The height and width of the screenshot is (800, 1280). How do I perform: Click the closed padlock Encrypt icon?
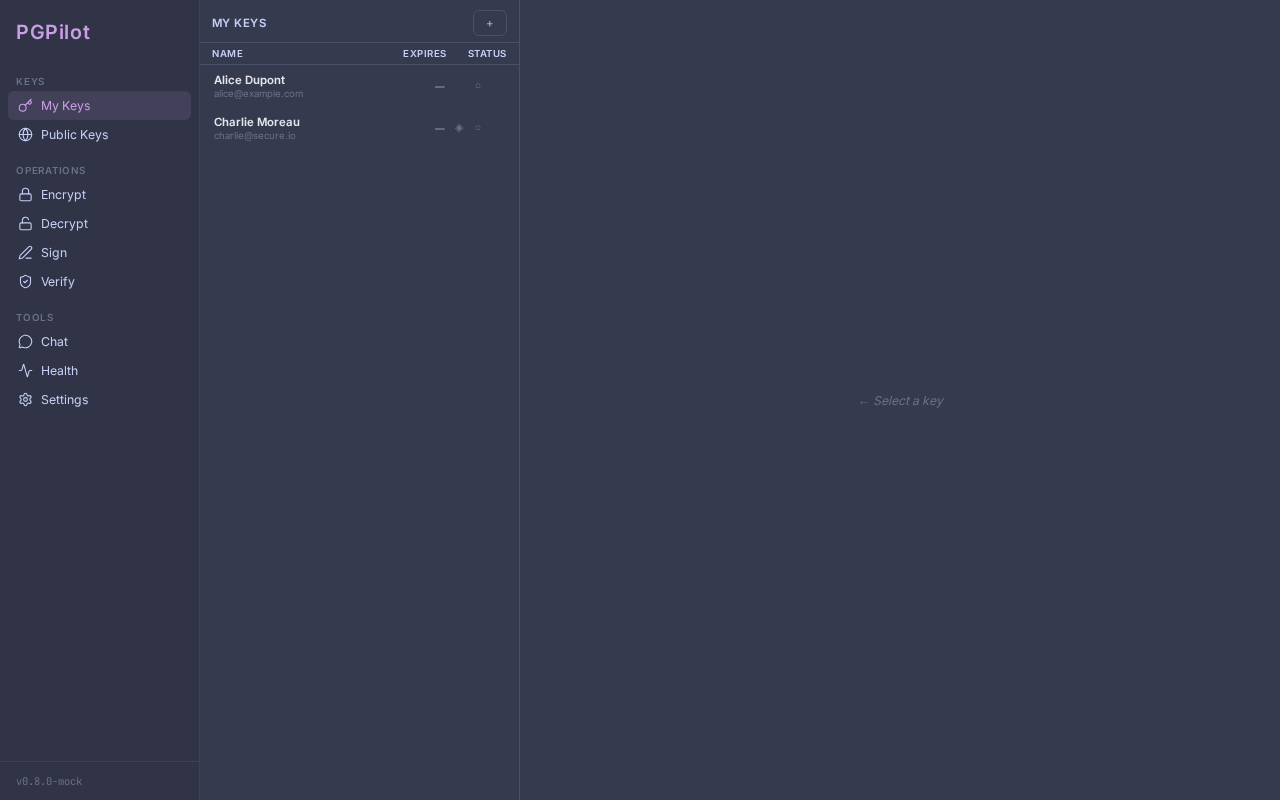[x=25, y=194]
